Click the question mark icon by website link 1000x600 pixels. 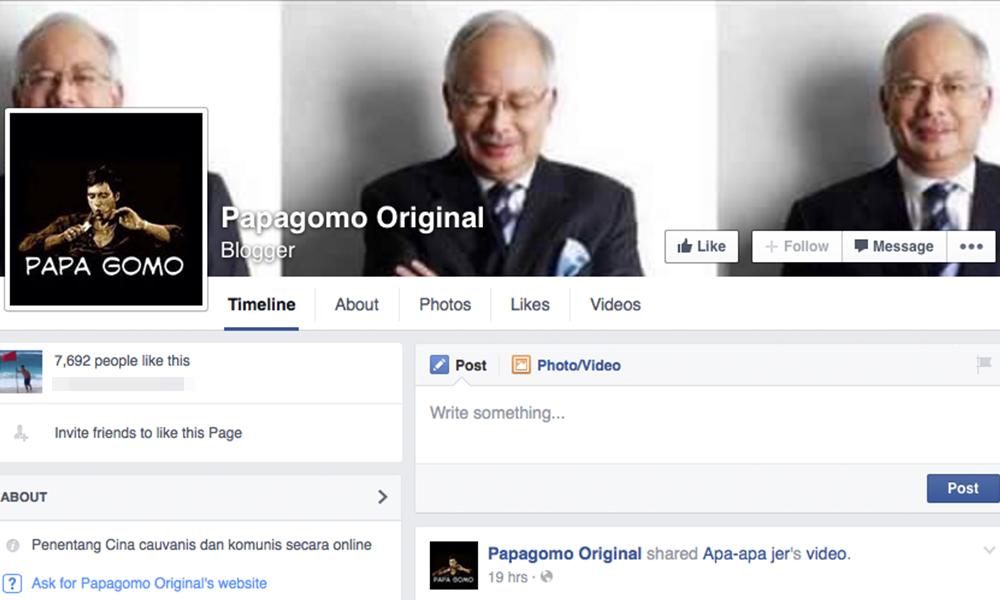(12, 583)
